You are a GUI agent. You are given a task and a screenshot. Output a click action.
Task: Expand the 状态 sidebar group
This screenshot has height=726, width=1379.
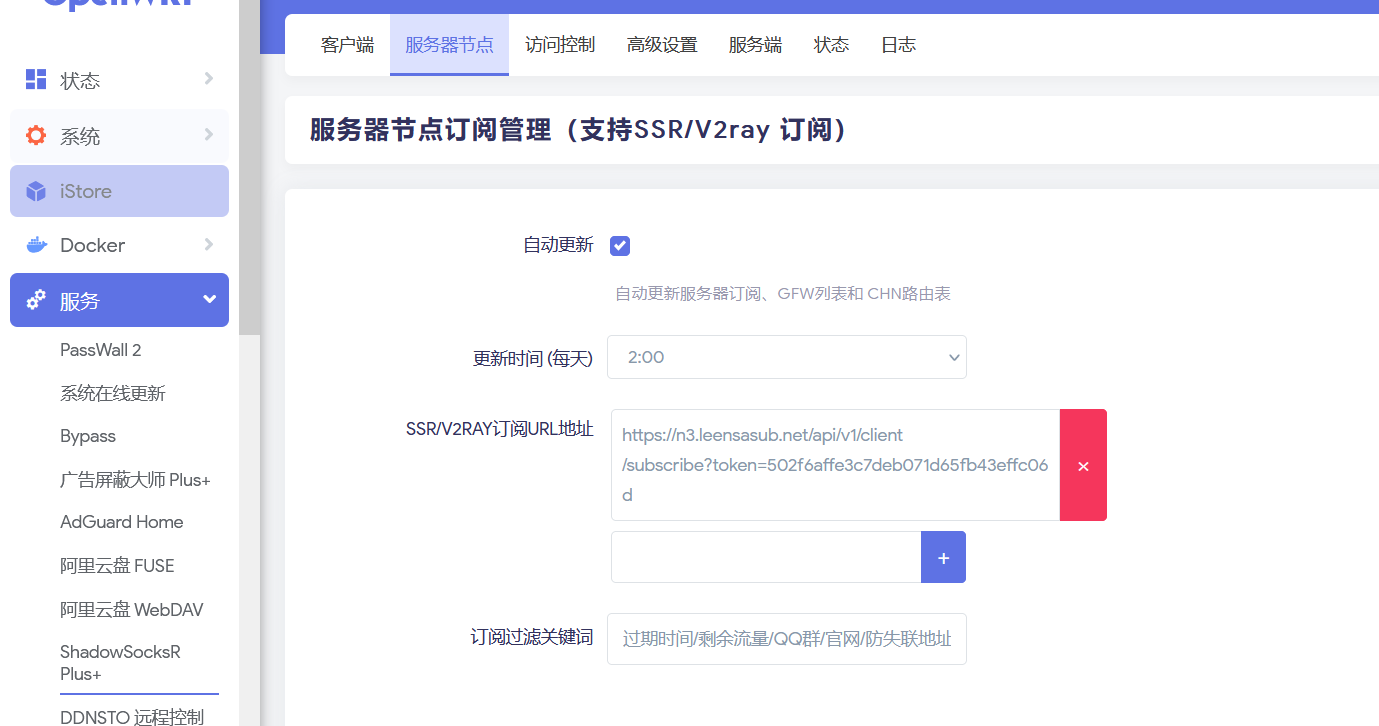pos(208,79)
